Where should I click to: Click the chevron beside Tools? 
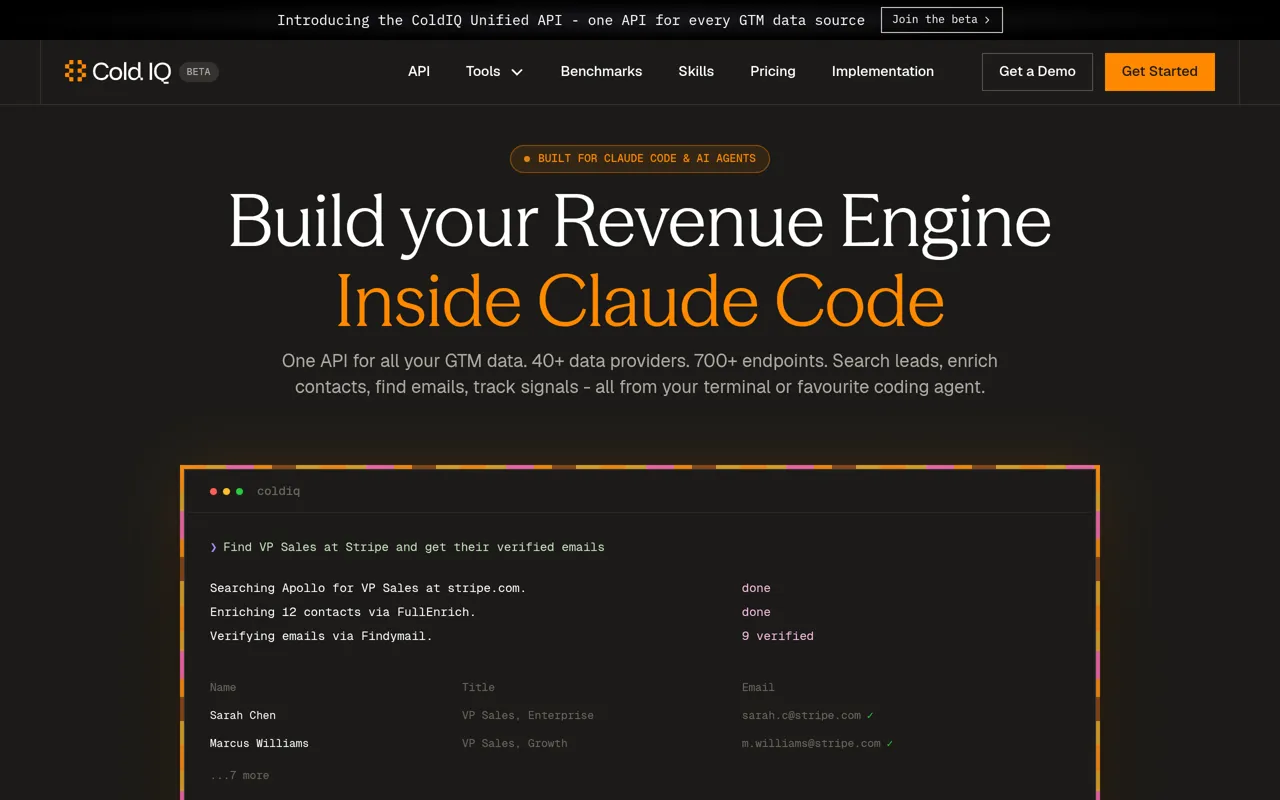pos(517,72)
